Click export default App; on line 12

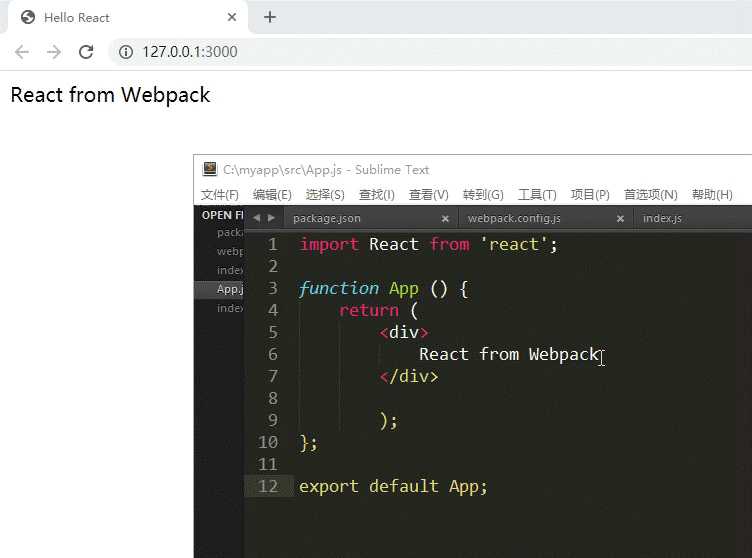(x=393, y=487)
